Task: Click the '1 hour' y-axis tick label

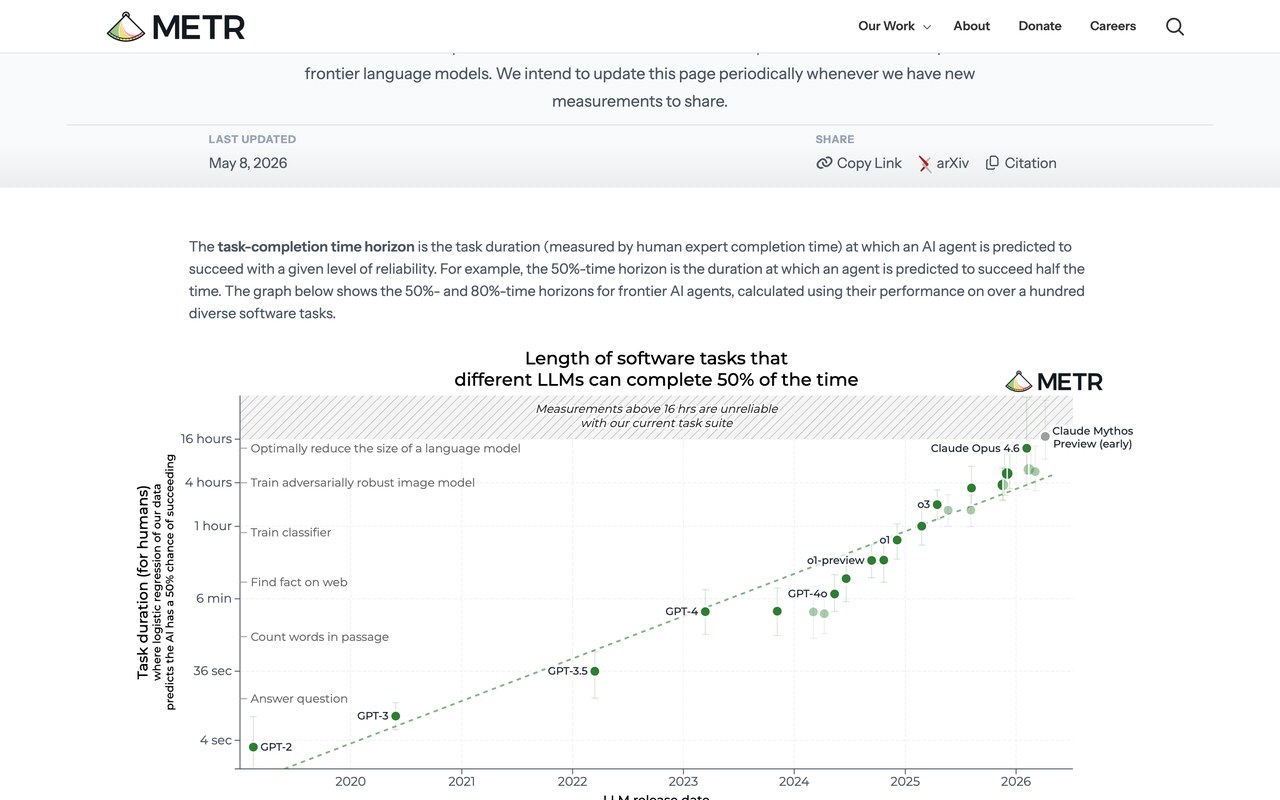Action: (213, 526)
